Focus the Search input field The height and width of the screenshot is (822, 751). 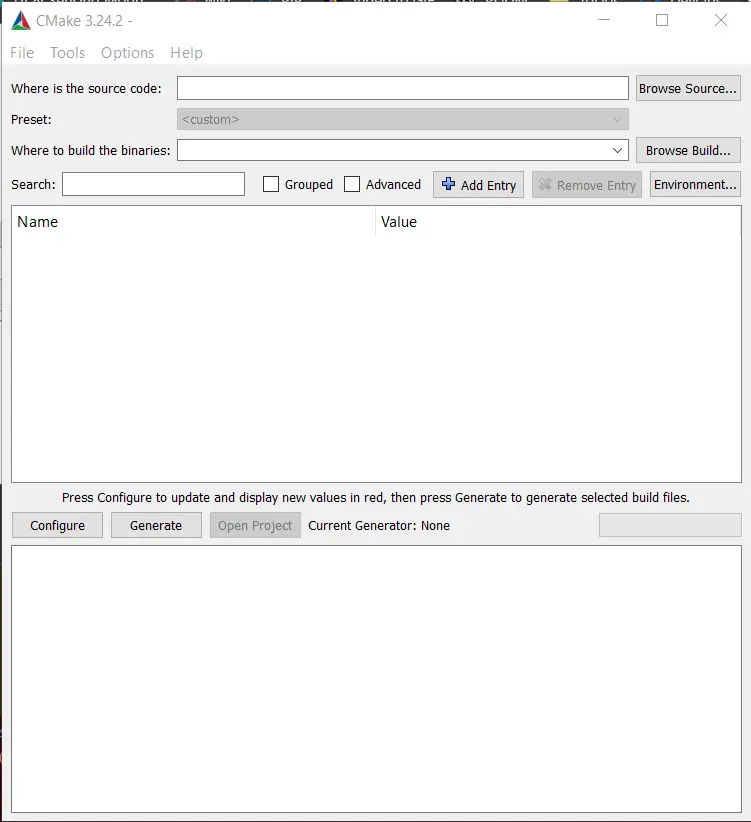[x=154, y=184]
